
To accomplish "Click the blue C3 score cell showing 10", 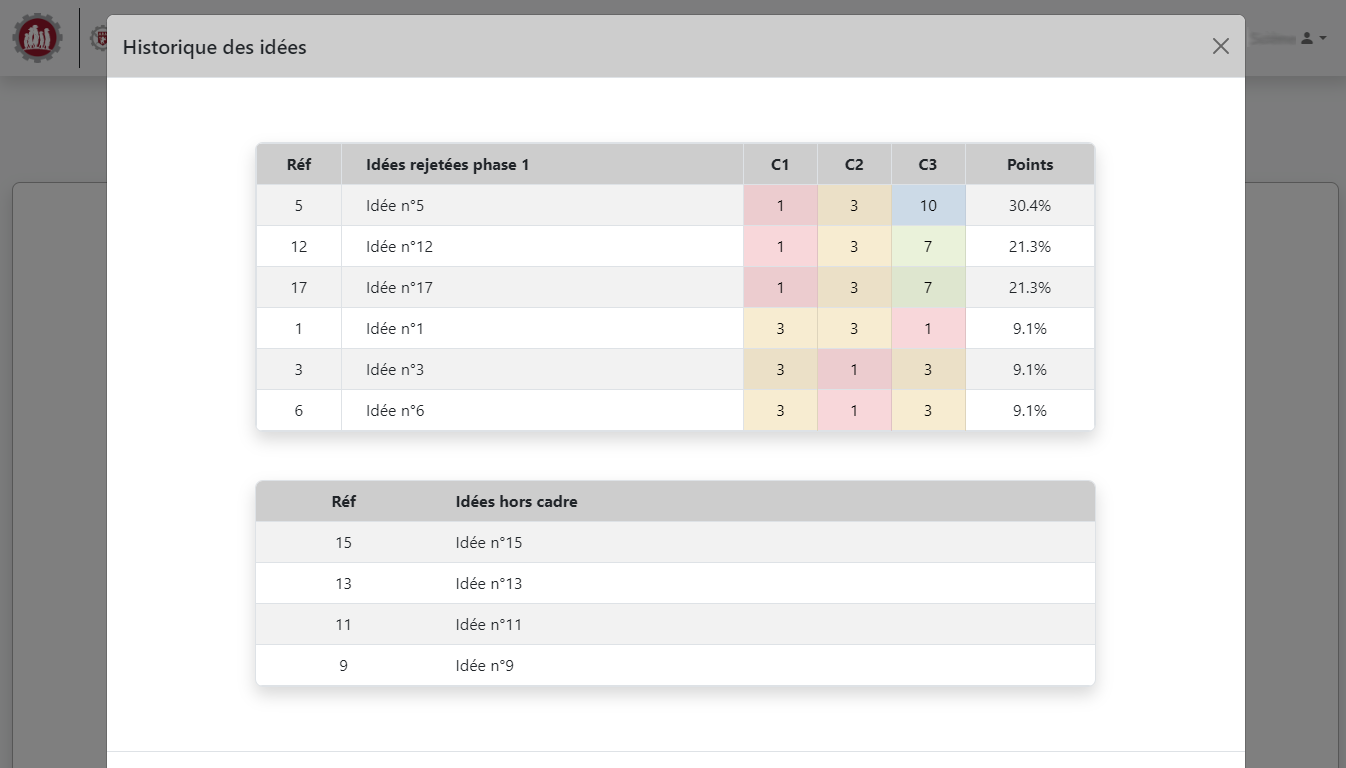I will (x=928, y=206).
